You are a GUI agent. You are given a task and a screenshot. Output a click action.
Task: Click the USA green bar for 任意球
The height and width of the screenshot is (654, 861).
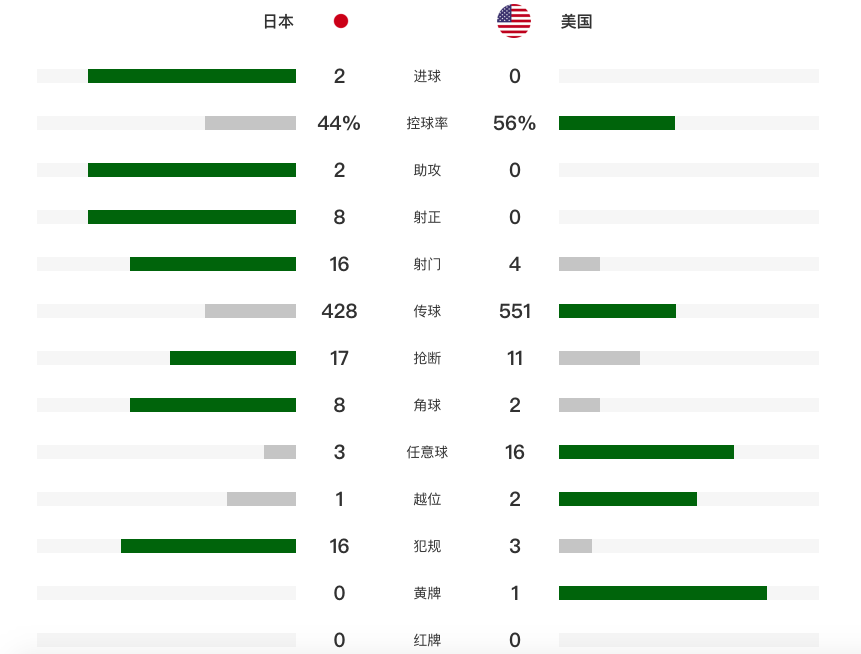tap(646, 452)
